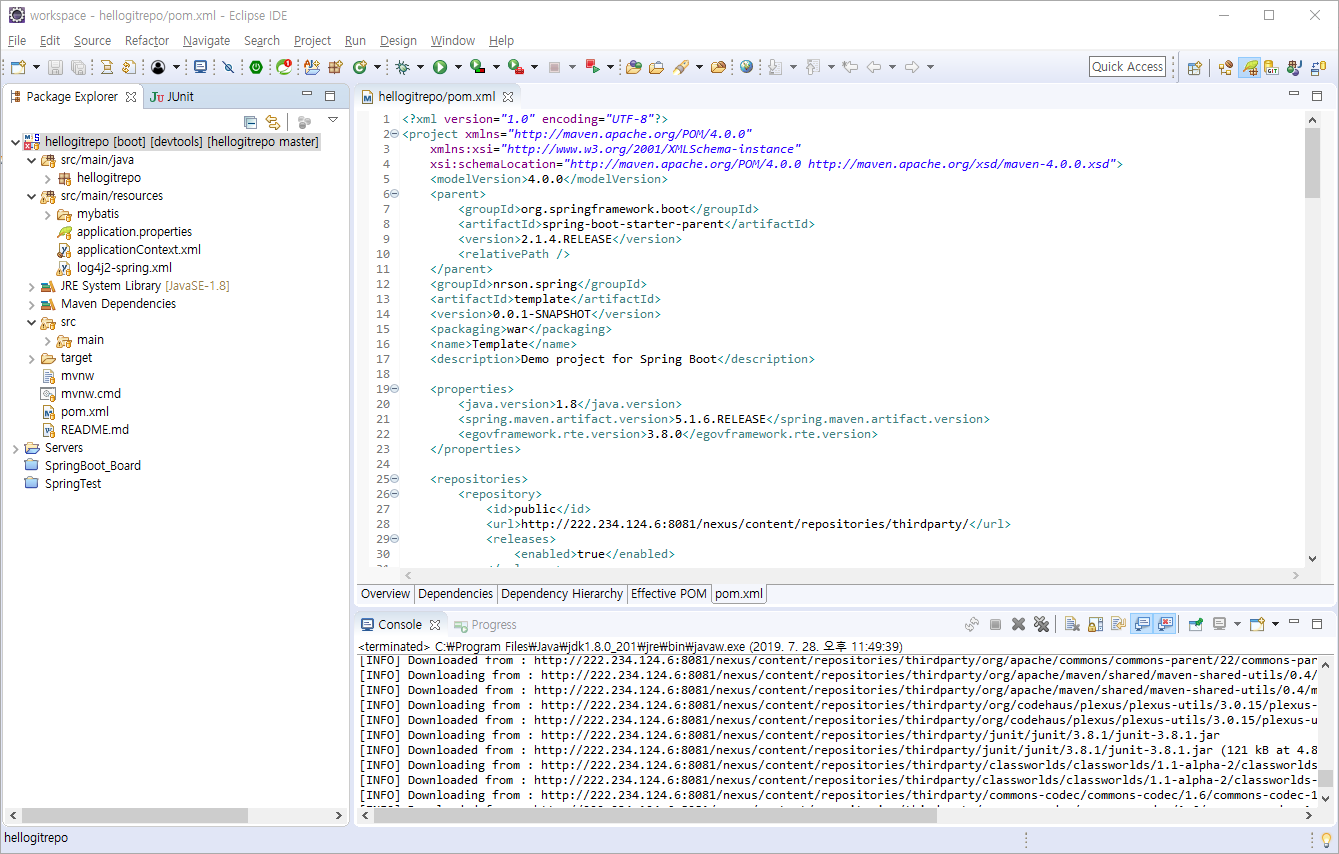Image resolution: width=1339 pixels, height=854 pixels.
Task: Click the Debug bug icon
Action: [402, 67]
